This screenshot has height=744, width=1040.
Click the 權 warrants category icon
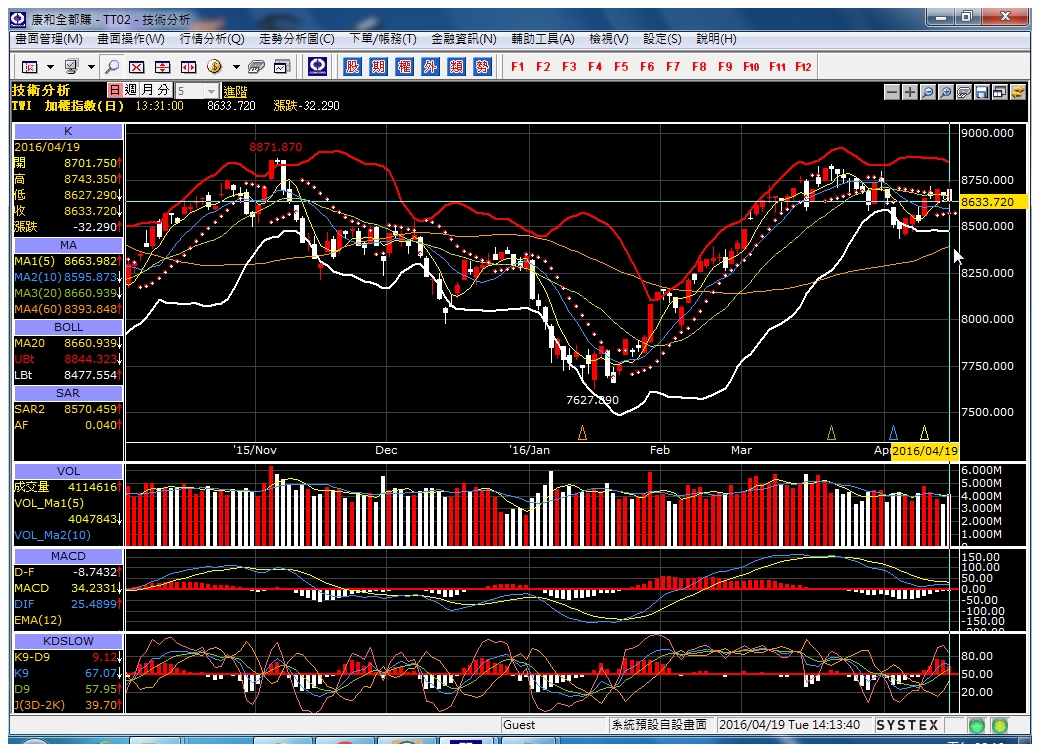click(404, 66)
